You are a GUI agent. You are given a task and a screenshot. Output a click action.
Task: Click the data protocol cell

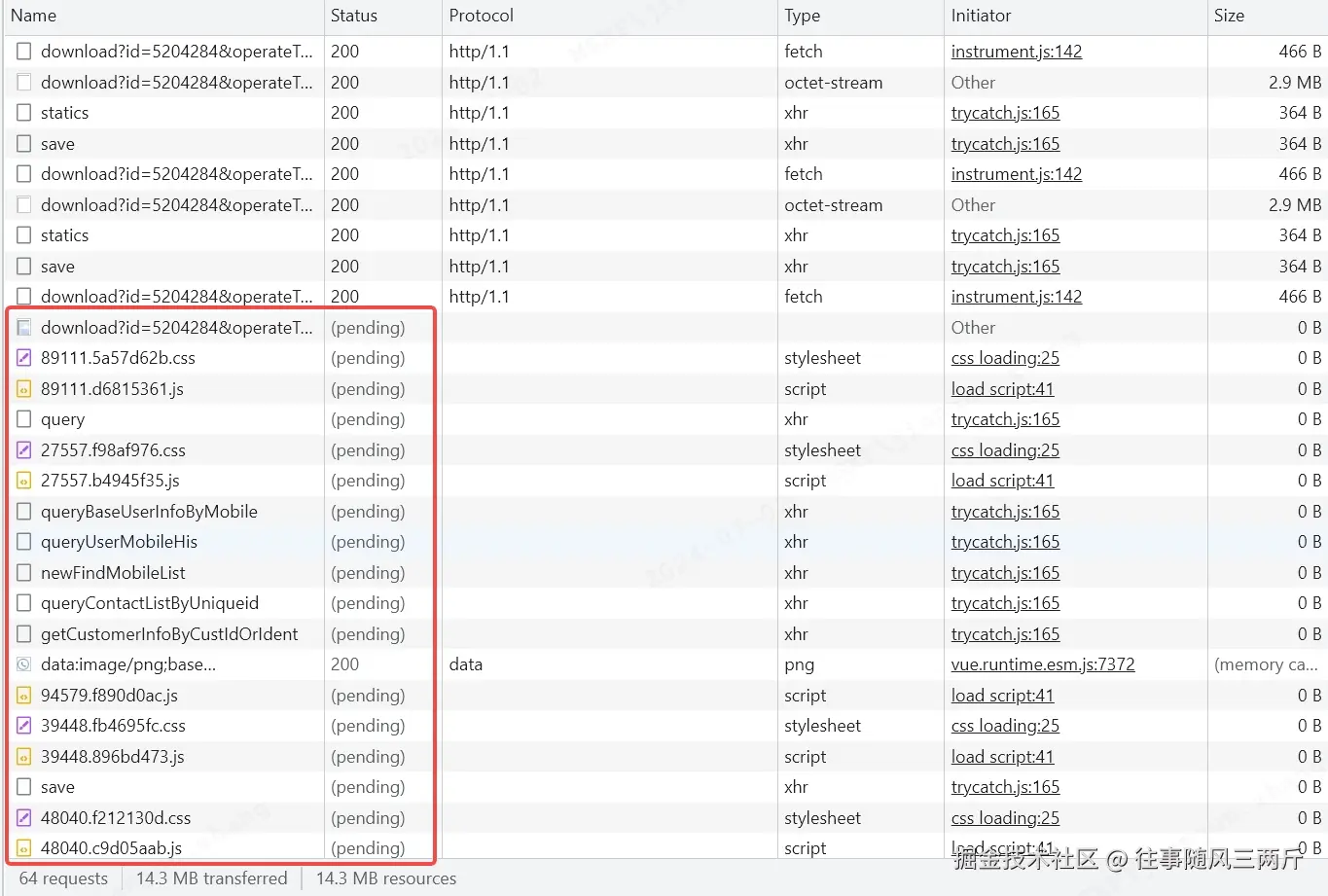click(x=466, y=664)
